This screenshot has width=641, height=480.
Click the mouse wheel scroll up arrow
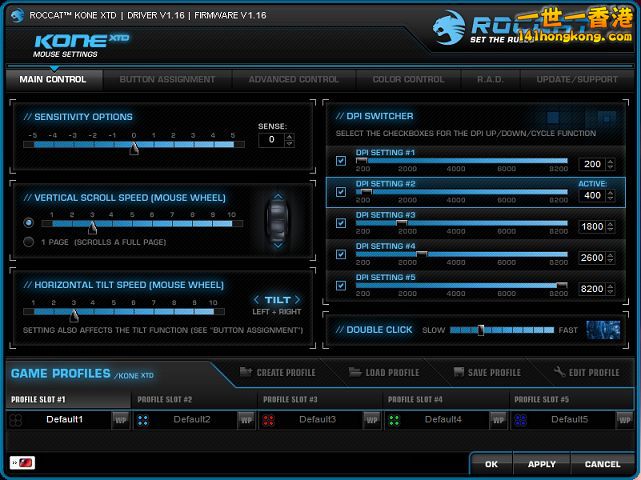(278, 197)
